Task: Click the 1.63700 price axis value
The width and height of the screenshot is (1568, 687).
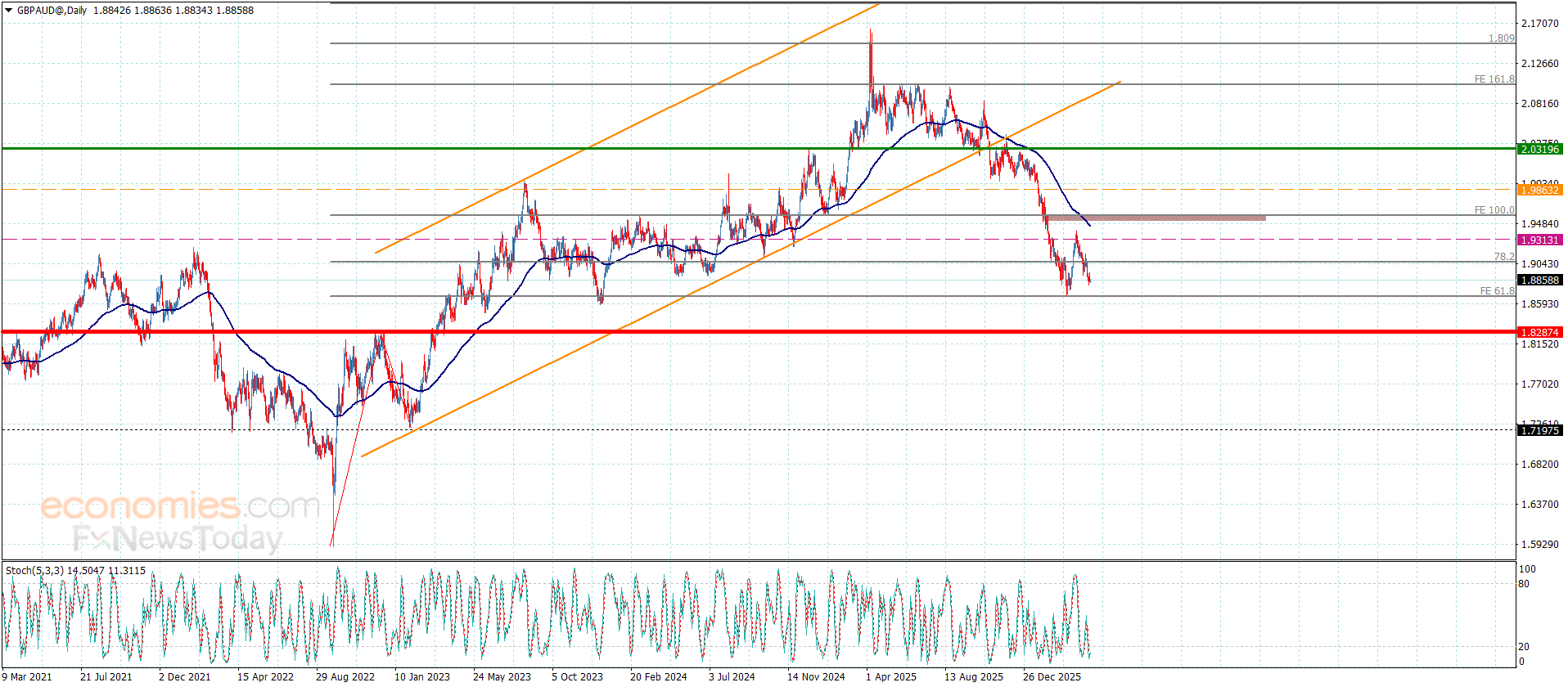Action: click(1539, 504)
